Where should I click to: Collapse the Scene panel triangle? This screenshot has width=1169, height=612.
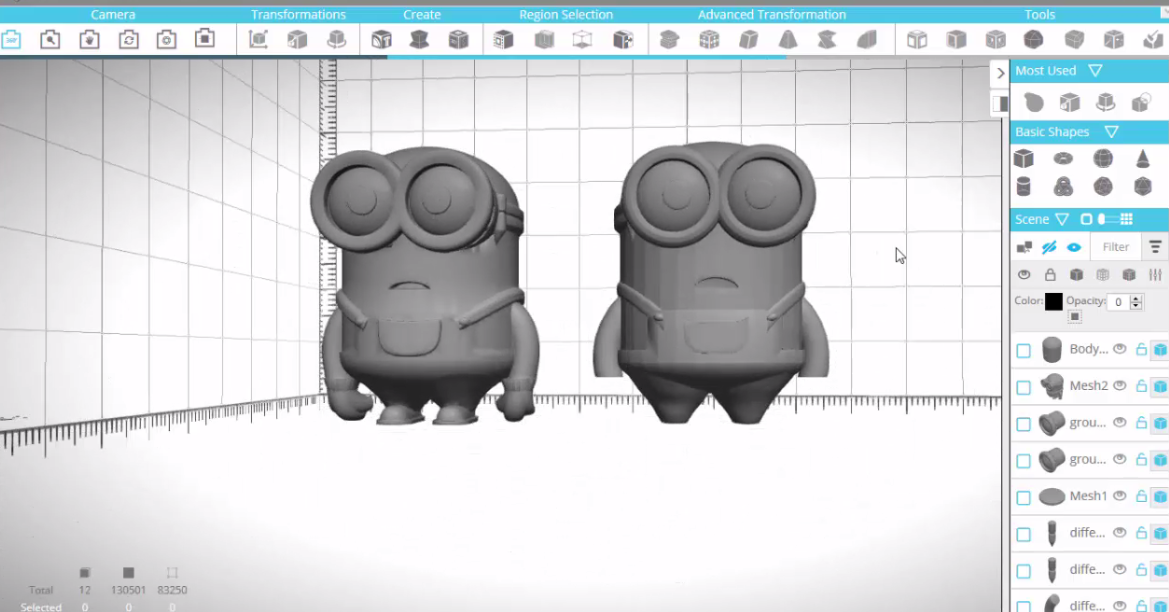[1062, 219]
